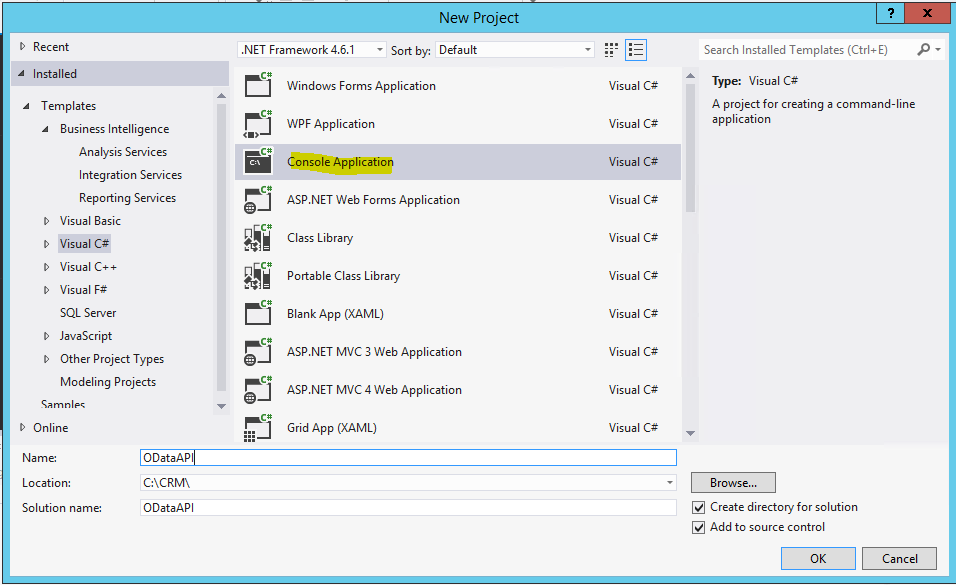Select ASP.NET MVC 3 Web Application name
This screenshot has height=585, width=956.
point(374,352)
